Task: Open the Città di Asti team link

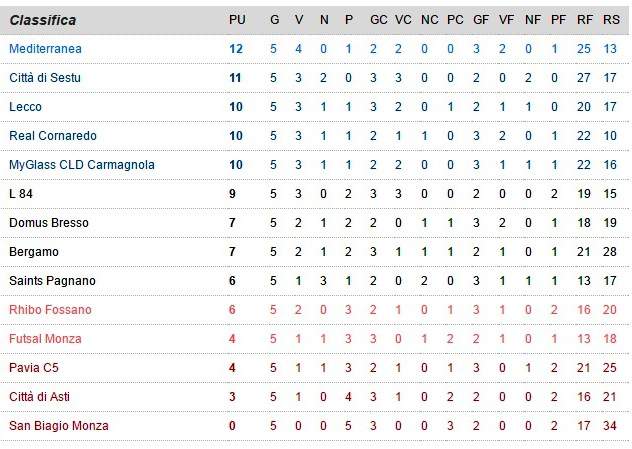Action: (x=43, y=397)
